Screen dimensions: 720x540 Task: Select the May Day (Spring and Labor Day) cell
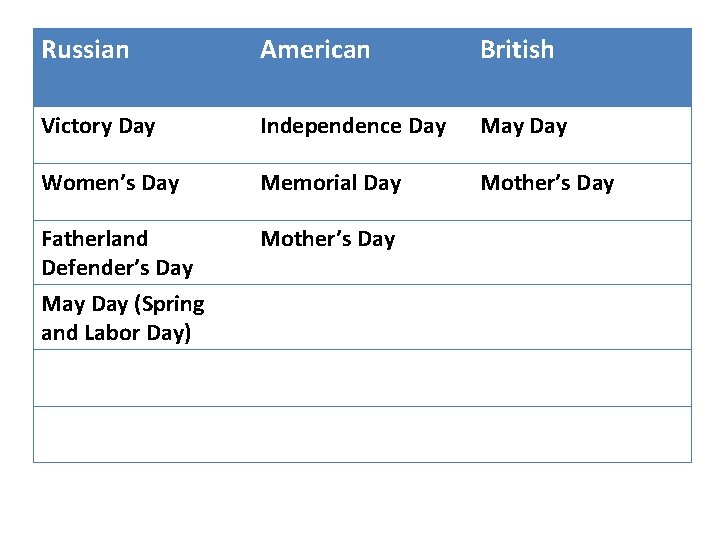tap(122, 318)
